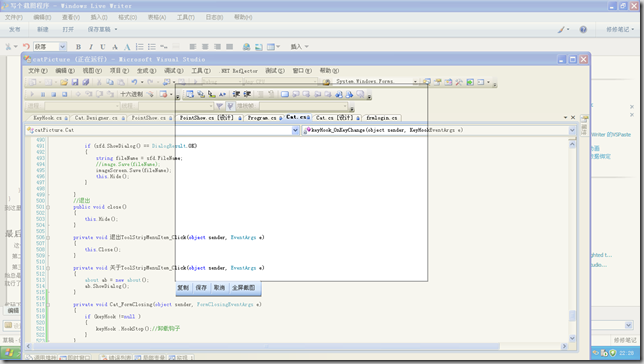Click the code editor vertical scrollbar down arrow

(x=572, y=338)
